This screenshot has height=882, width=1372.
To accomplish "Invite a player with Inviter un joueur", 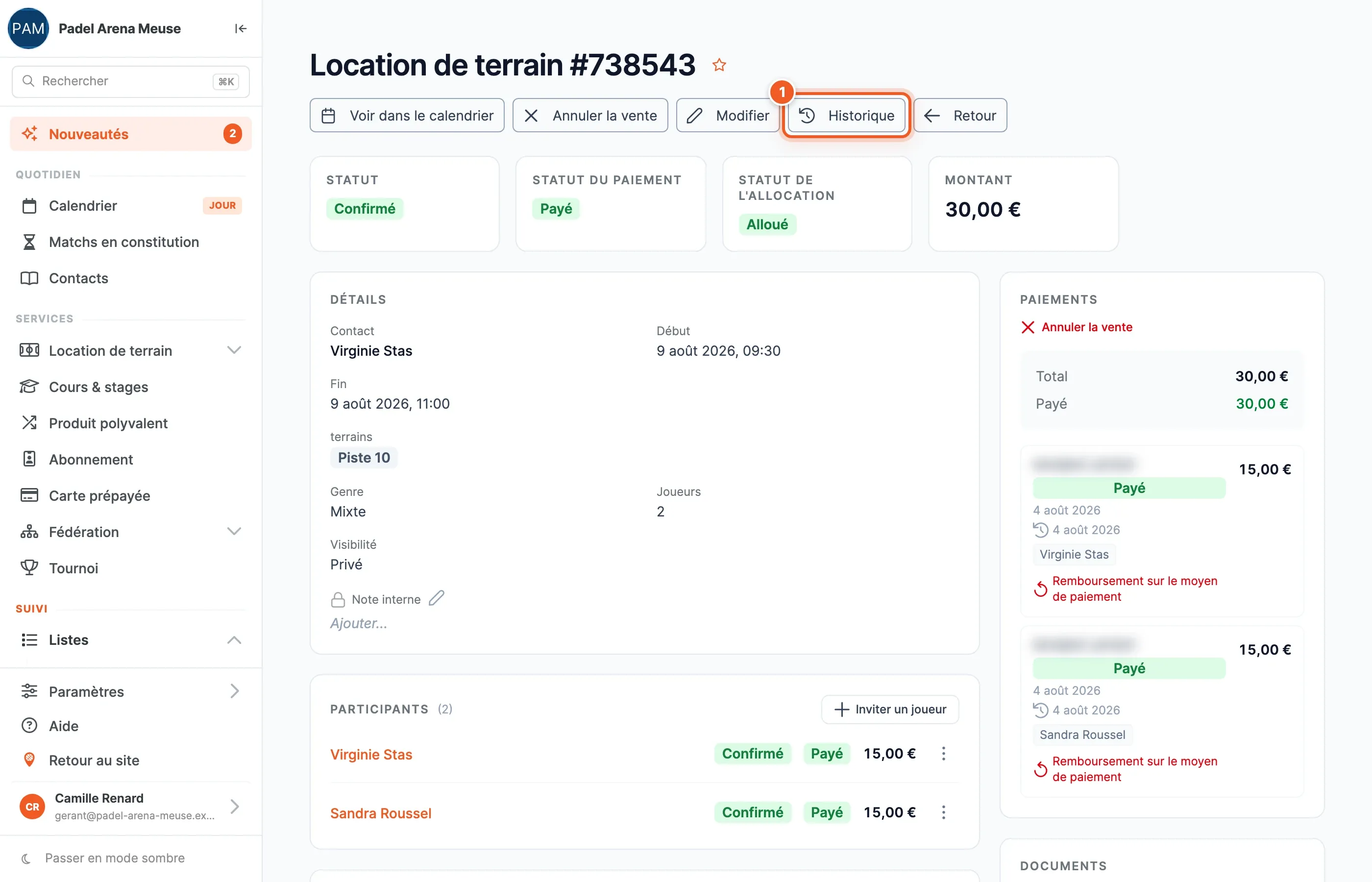I will [890, 710].
